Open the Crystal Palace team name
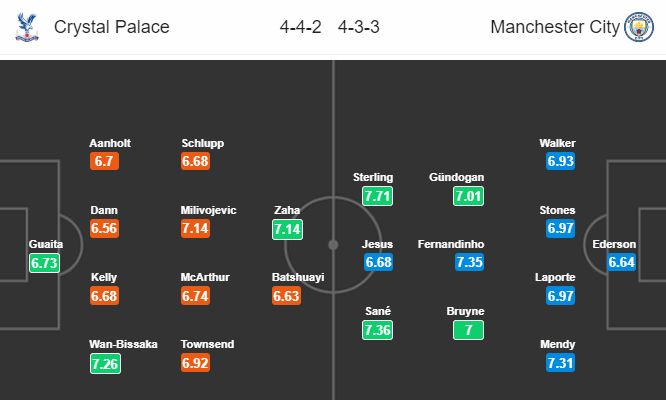The height and width of the screenshot is (400, 666). coord(112,27)
